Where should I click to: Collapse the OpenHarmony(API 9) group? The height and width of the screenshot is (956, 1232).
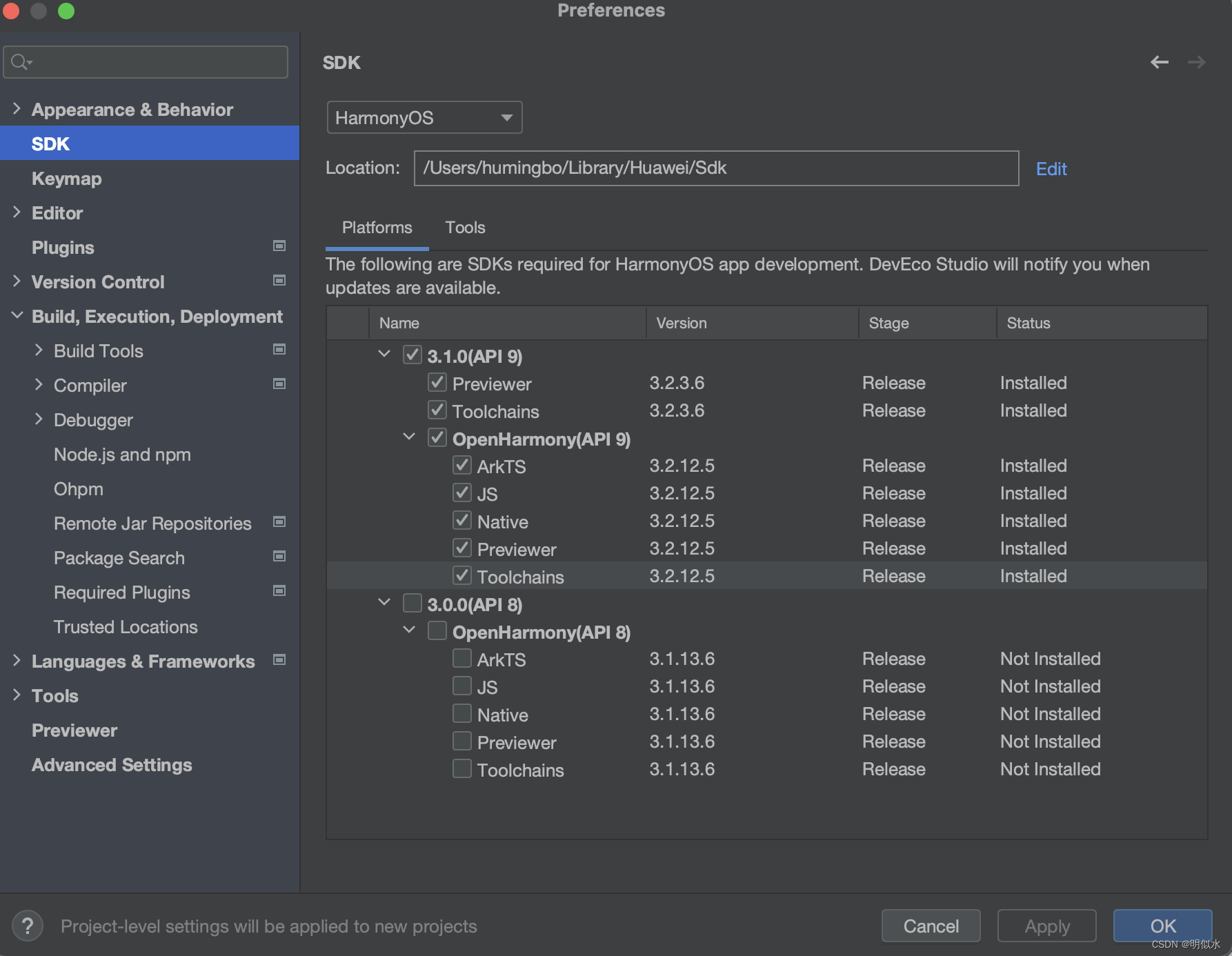pyautogui.click(x=410, y=437)
